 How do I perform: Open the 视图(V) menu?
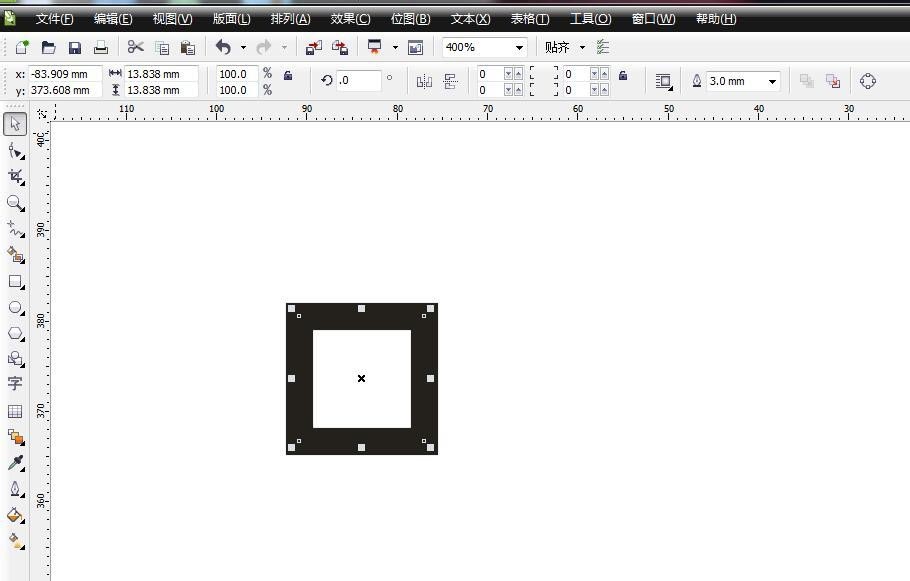point(172,19)
